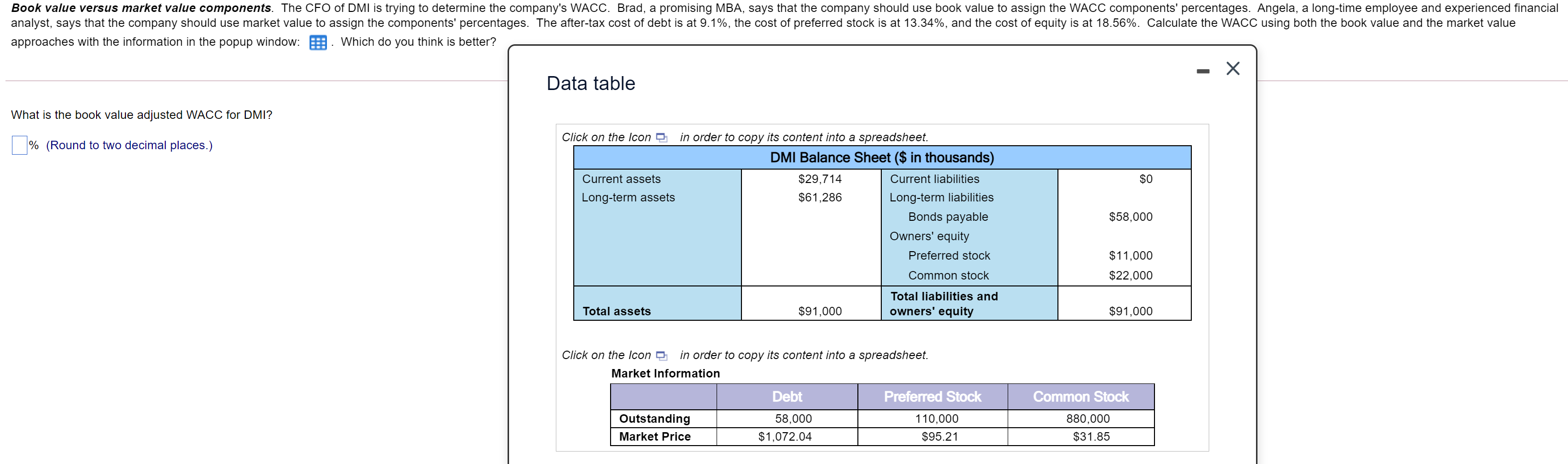
Task: Click the 'Bonds payable' label
Action: tap(948, 217)
